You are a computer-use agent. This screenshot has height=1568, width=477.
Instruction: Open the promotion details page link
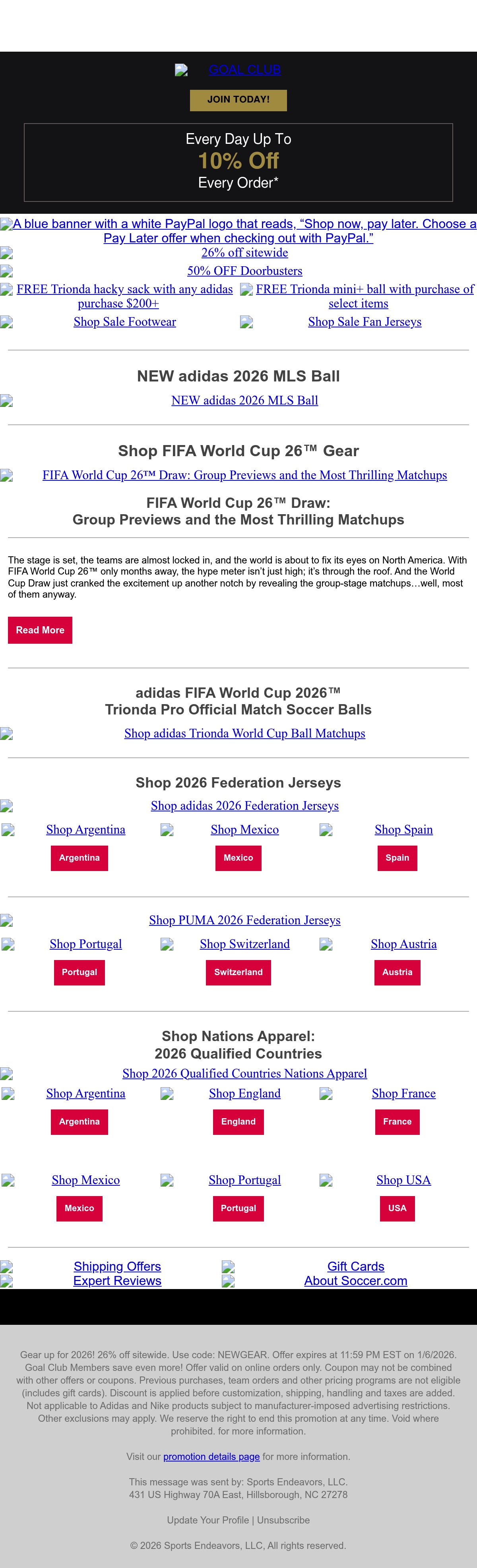point(211,1457)
